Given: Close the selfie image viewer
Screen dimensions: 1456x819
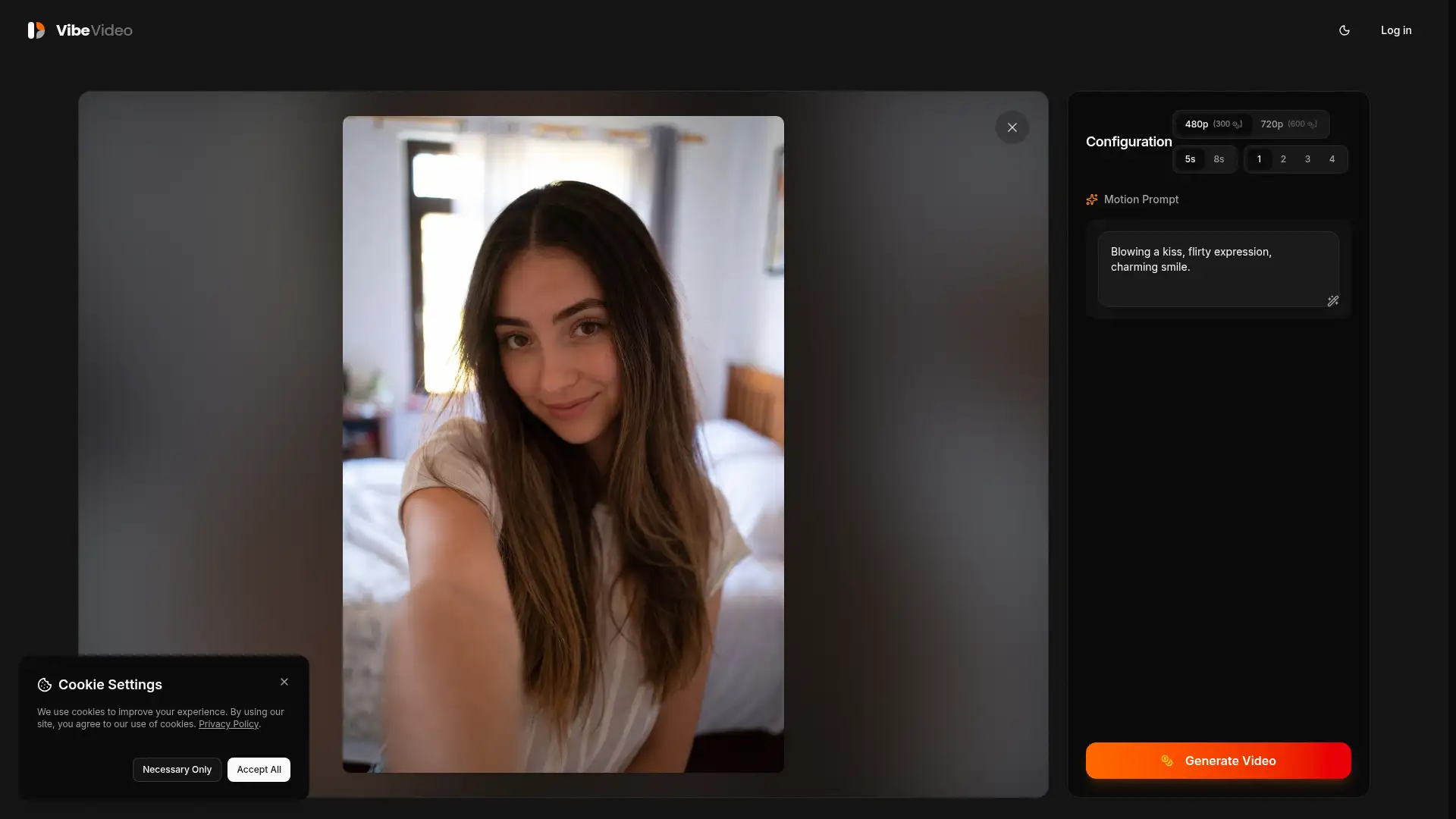Looking at the screenshot, I should pos(1012,127).
